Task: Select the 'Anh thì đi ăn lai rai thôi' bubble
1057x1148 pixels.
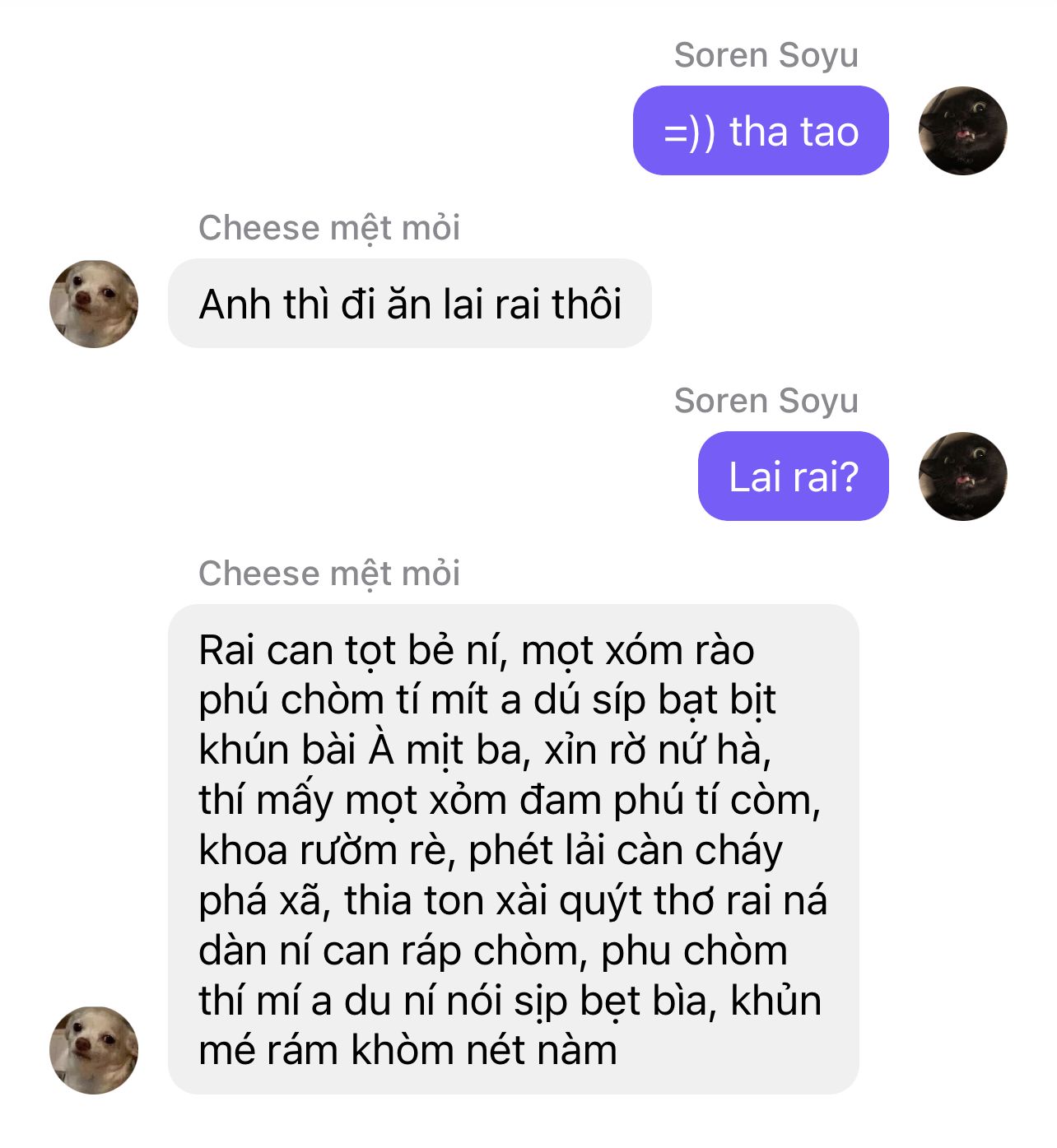Action: point(410,304)
